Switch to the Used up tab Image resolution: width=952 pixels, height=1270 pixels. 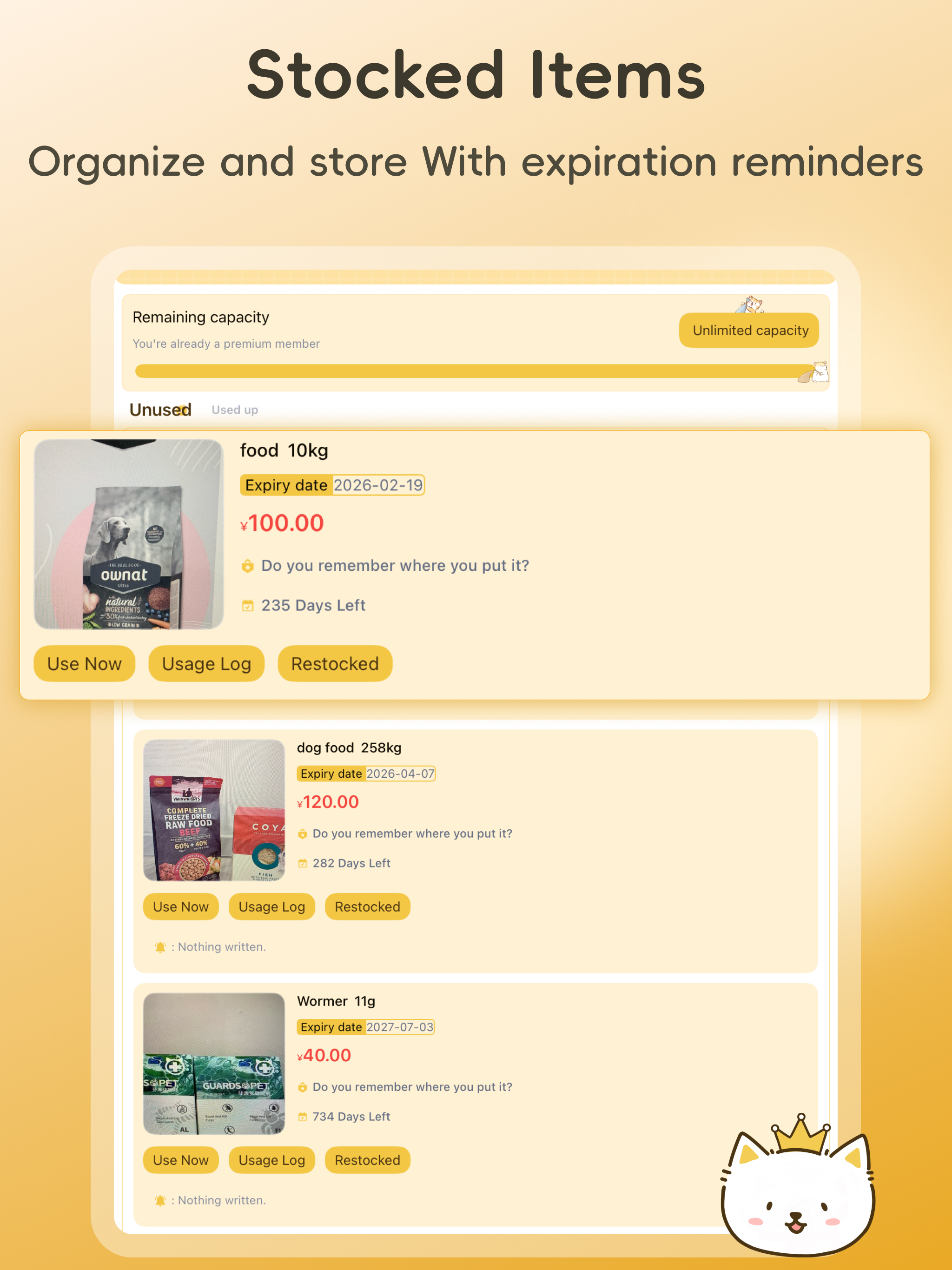235,410
